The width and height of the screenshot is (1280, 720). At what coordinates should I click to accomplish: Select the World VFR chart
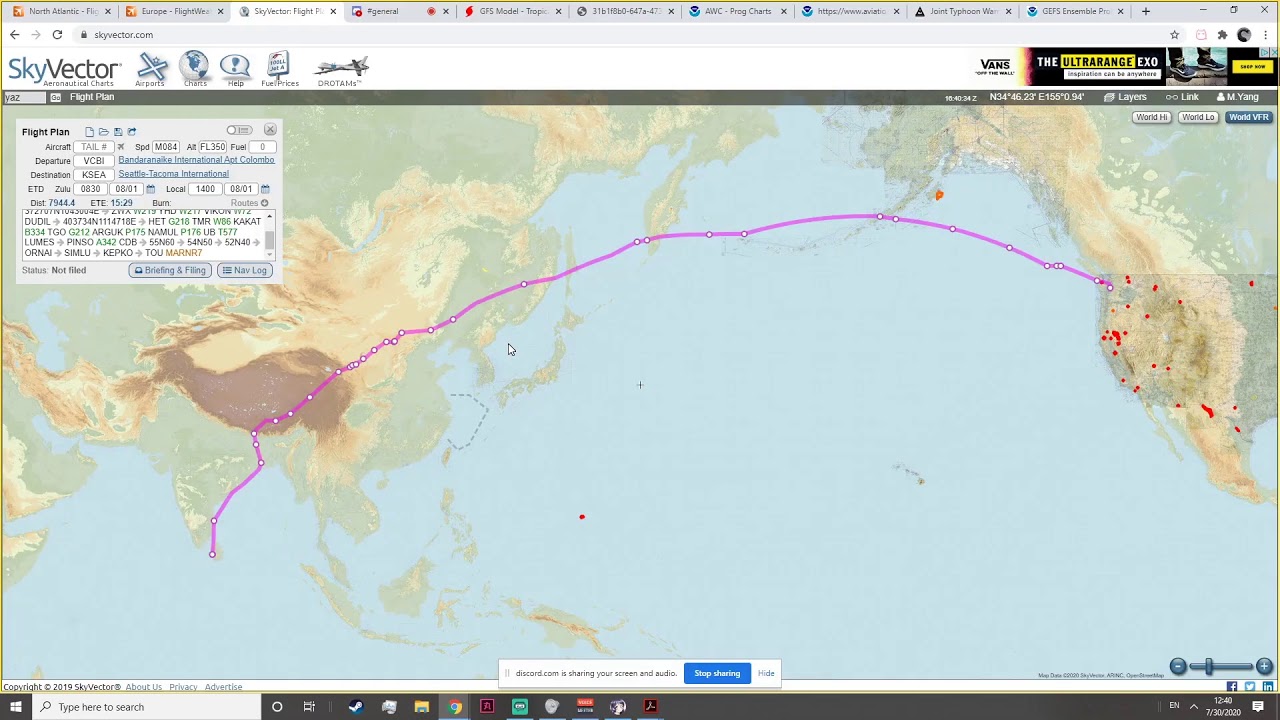point(1249,117)
